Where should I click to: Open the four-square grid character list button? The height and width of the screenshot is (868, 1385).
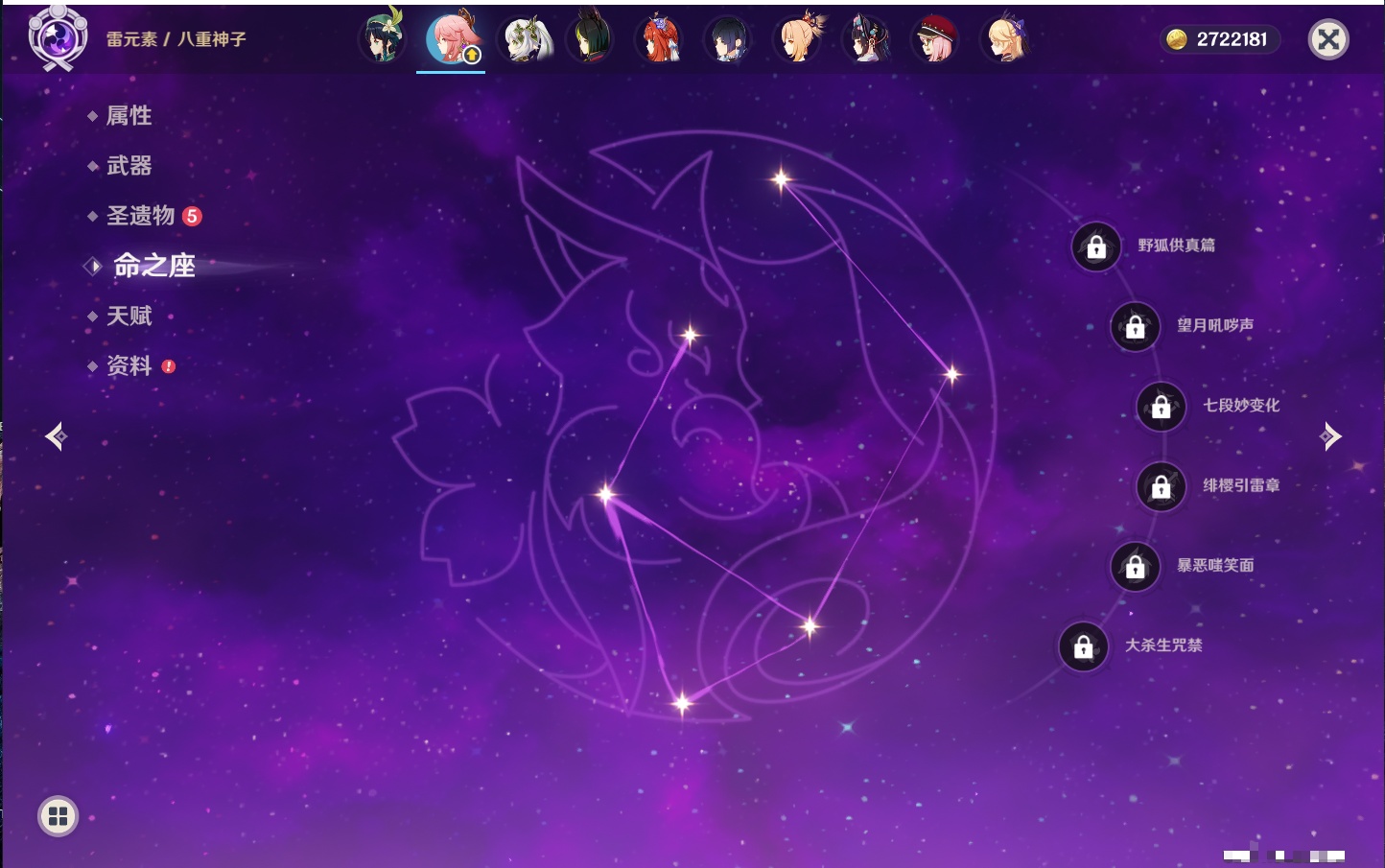(58, 816)
